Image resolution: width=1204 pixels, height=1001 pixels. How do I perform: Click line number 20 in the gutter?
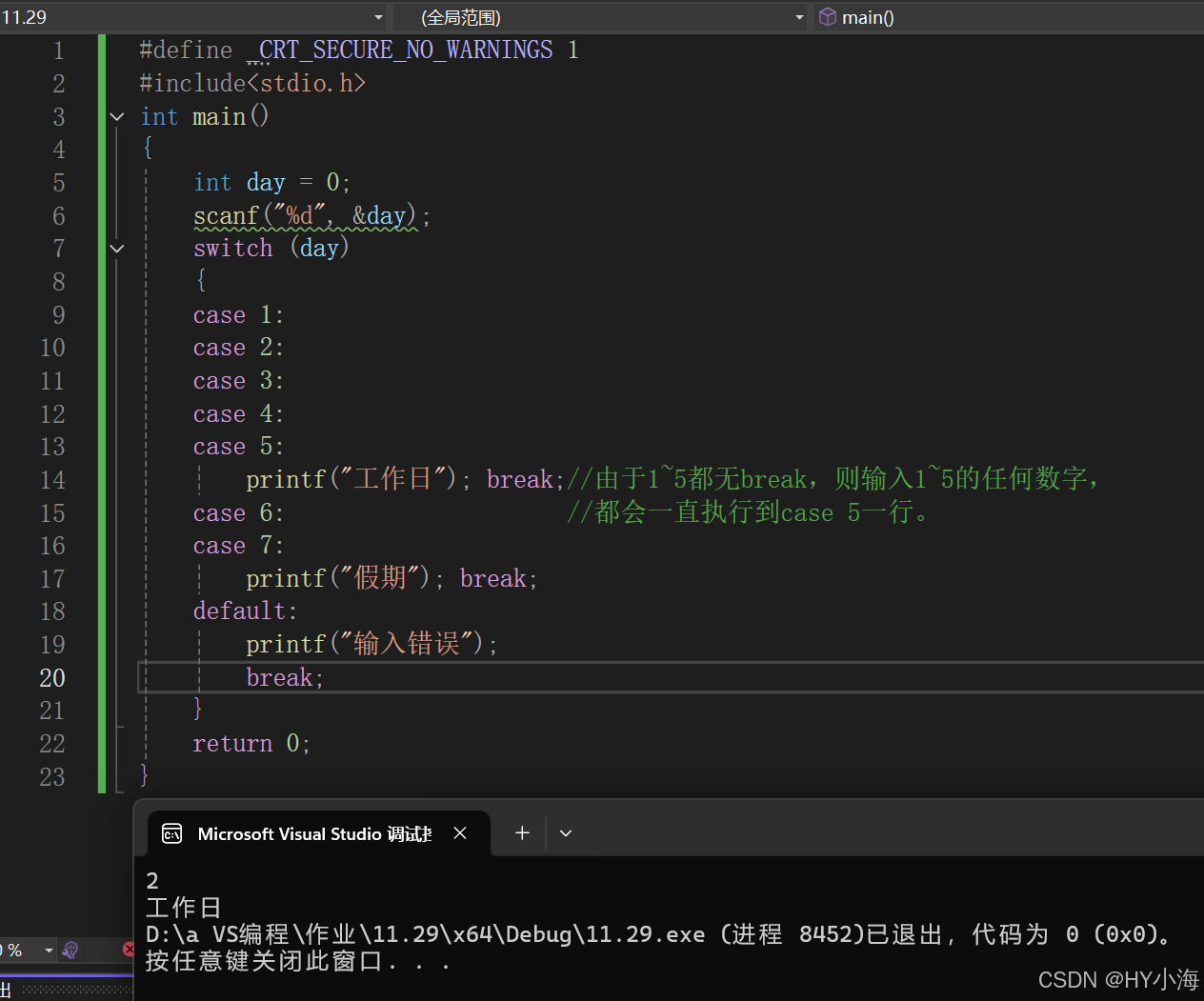52,677
